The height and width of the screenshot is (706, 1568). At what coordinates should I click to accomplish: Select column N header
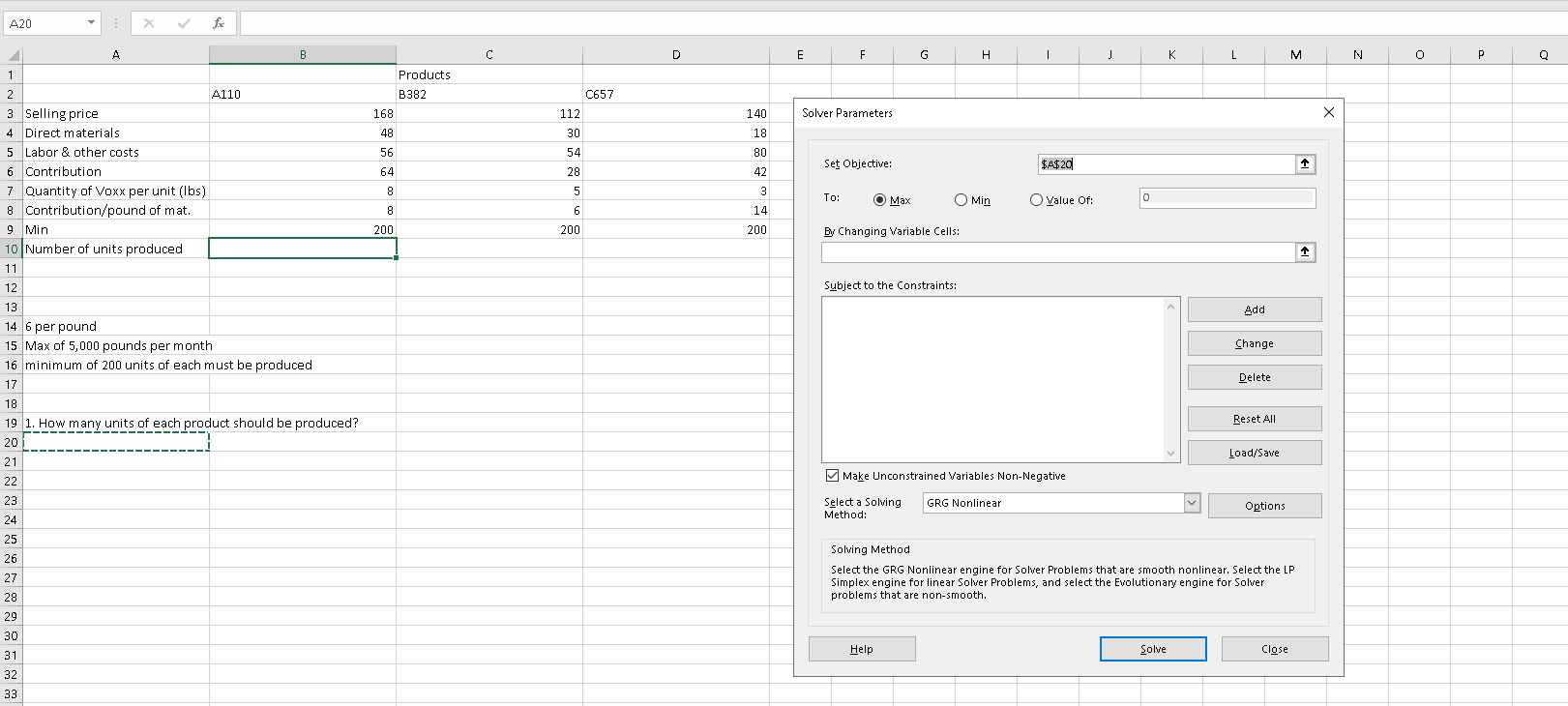(1357, 55)
